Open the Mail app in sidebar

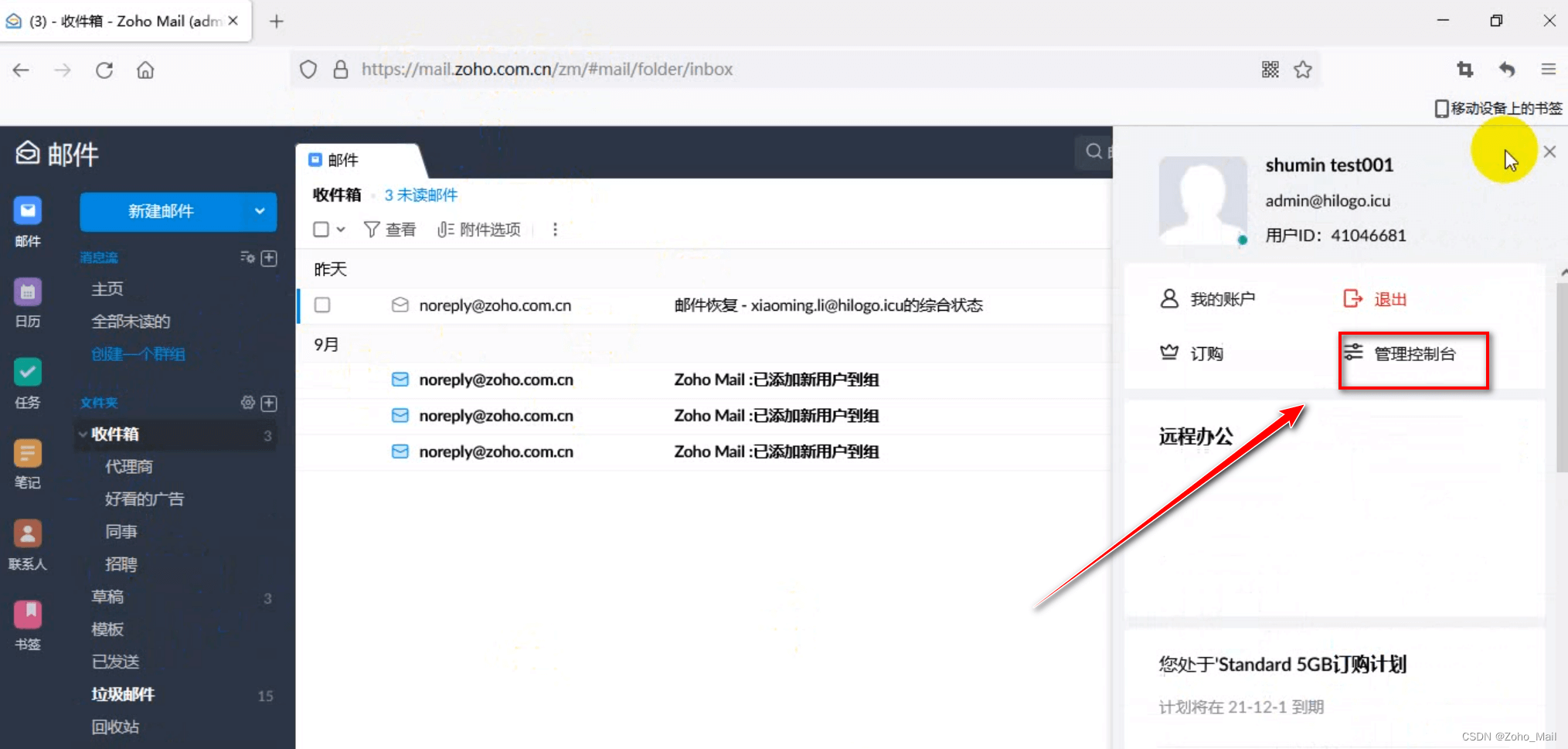click(x=28, y=220)
